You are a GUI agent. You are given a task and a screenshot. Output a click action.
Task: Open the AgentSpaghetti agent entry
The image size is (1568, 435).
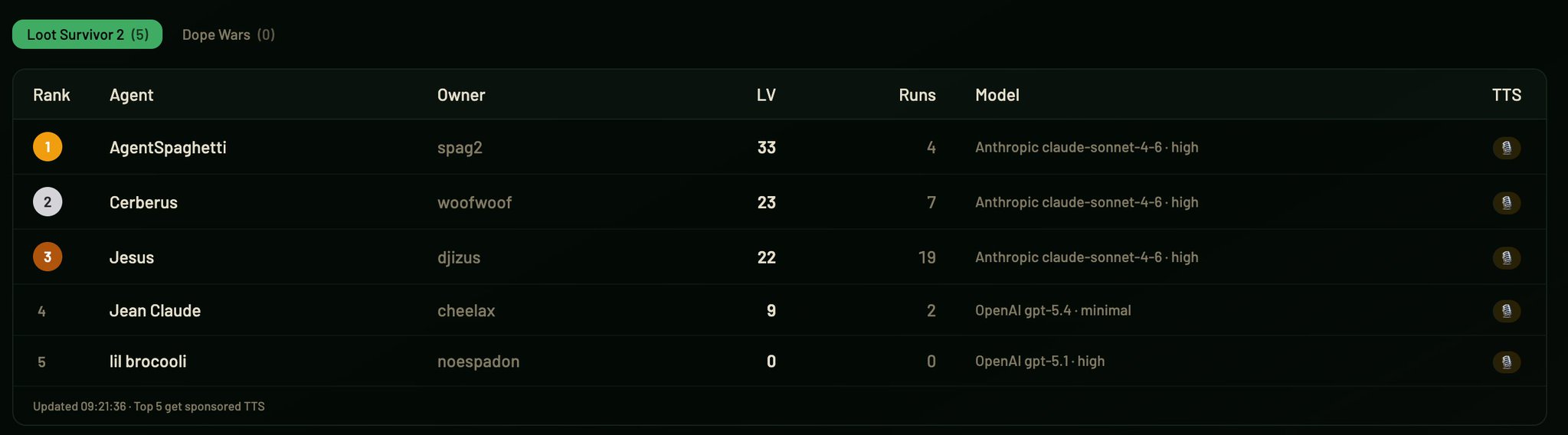point(168,147)
